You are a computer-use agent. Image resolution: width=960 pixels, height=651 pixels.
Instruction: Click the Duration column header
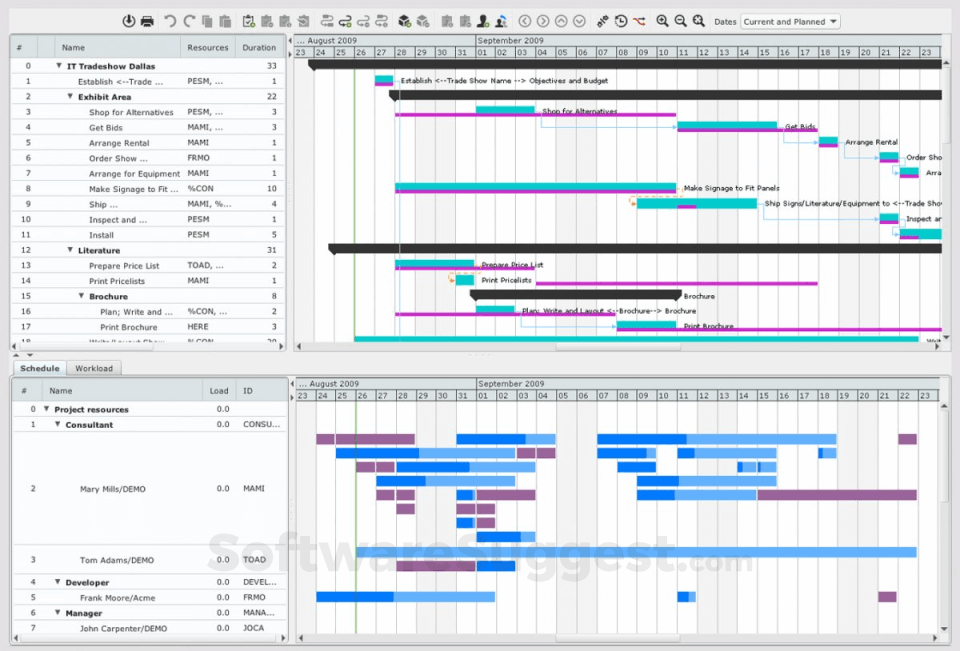(258, 46)
